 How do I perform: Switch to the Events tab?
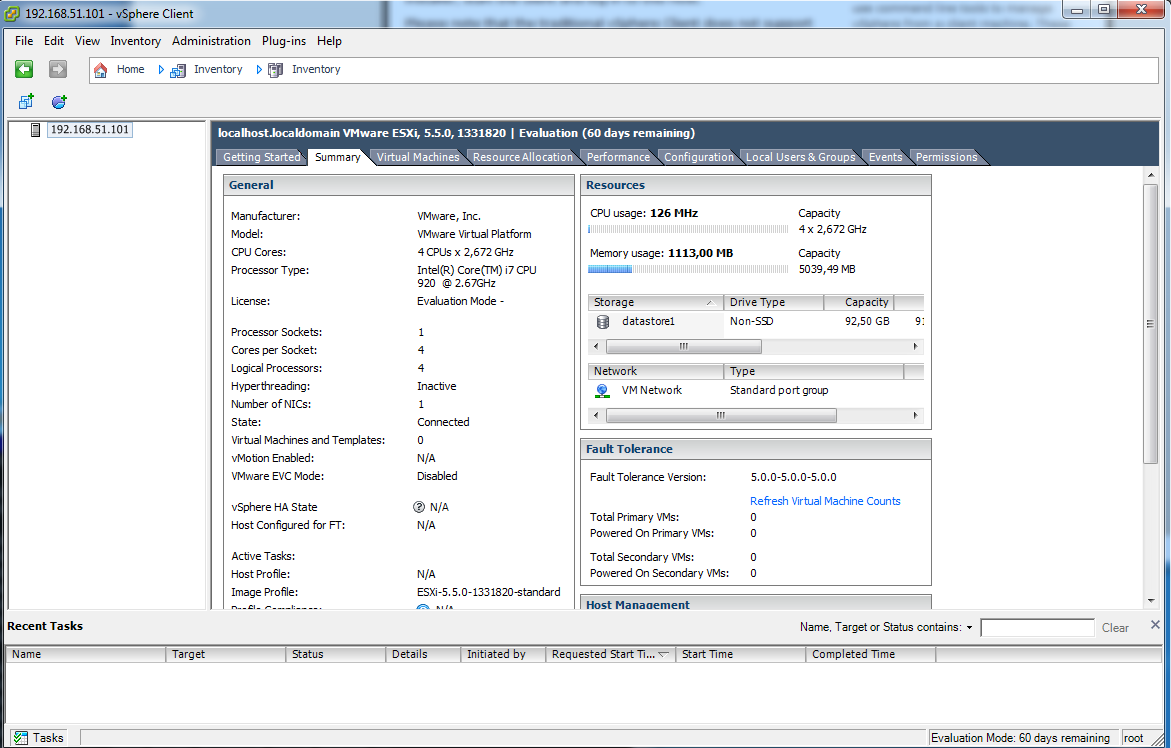click(x=886, y=157)
